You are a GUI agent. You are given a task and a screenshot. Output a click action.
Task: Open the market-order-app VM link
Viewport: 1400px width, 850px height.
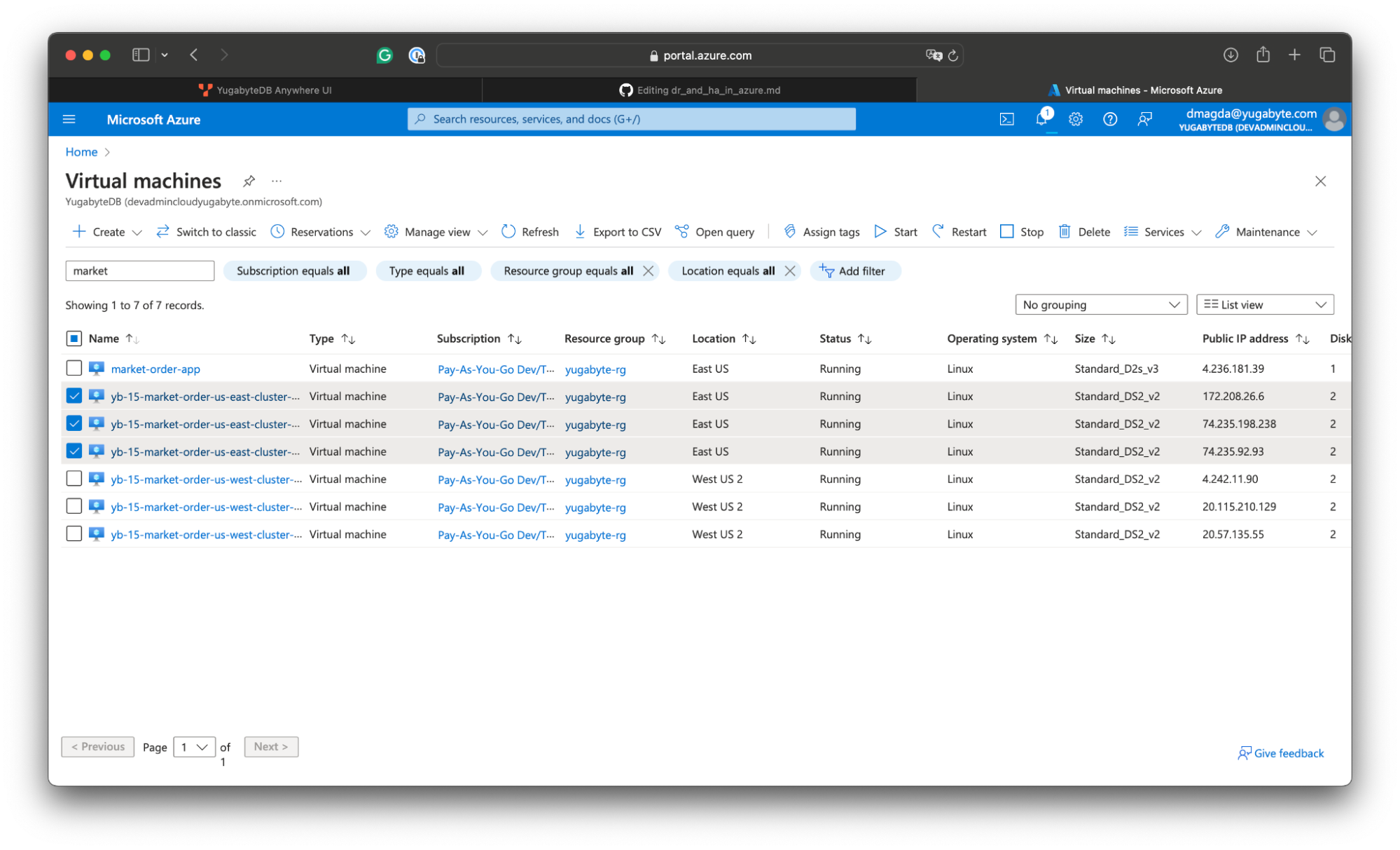[x=155, y=369]
